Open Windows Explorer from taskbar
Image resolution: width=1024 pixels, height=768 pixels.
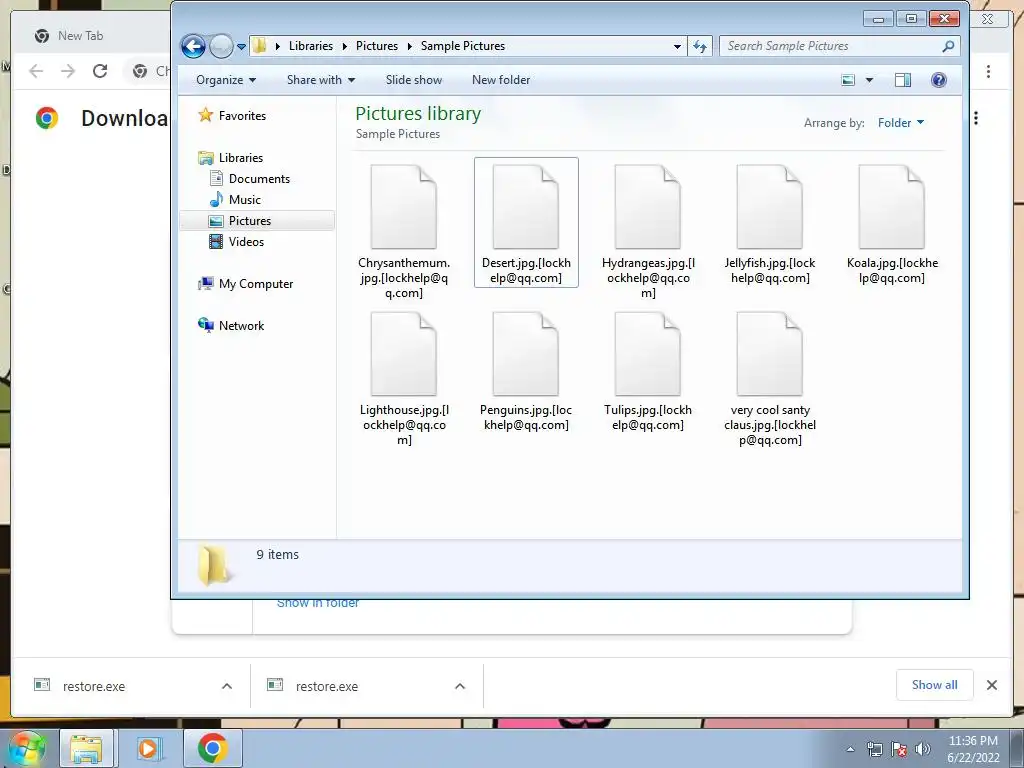(x=86, y=748)
